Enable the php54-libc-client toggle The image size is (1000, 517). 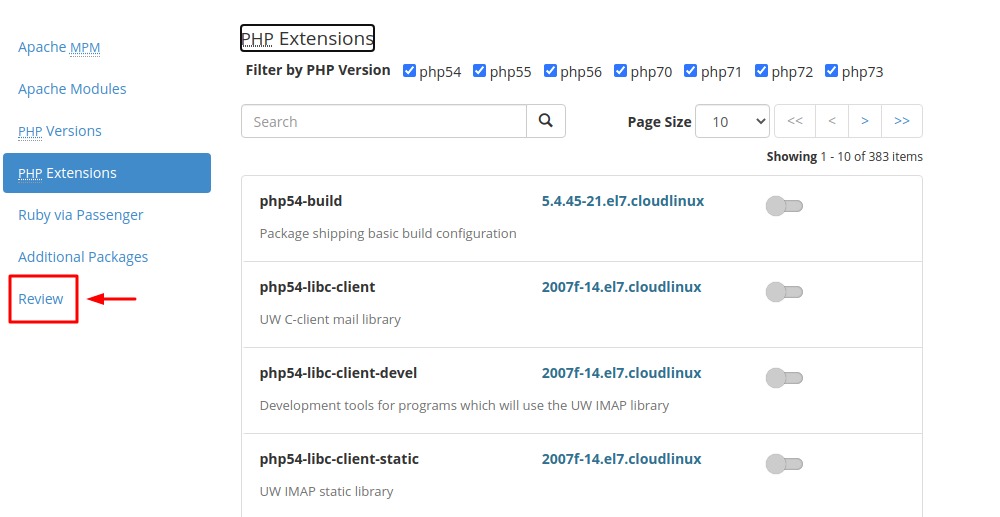(x=784, y=292)
